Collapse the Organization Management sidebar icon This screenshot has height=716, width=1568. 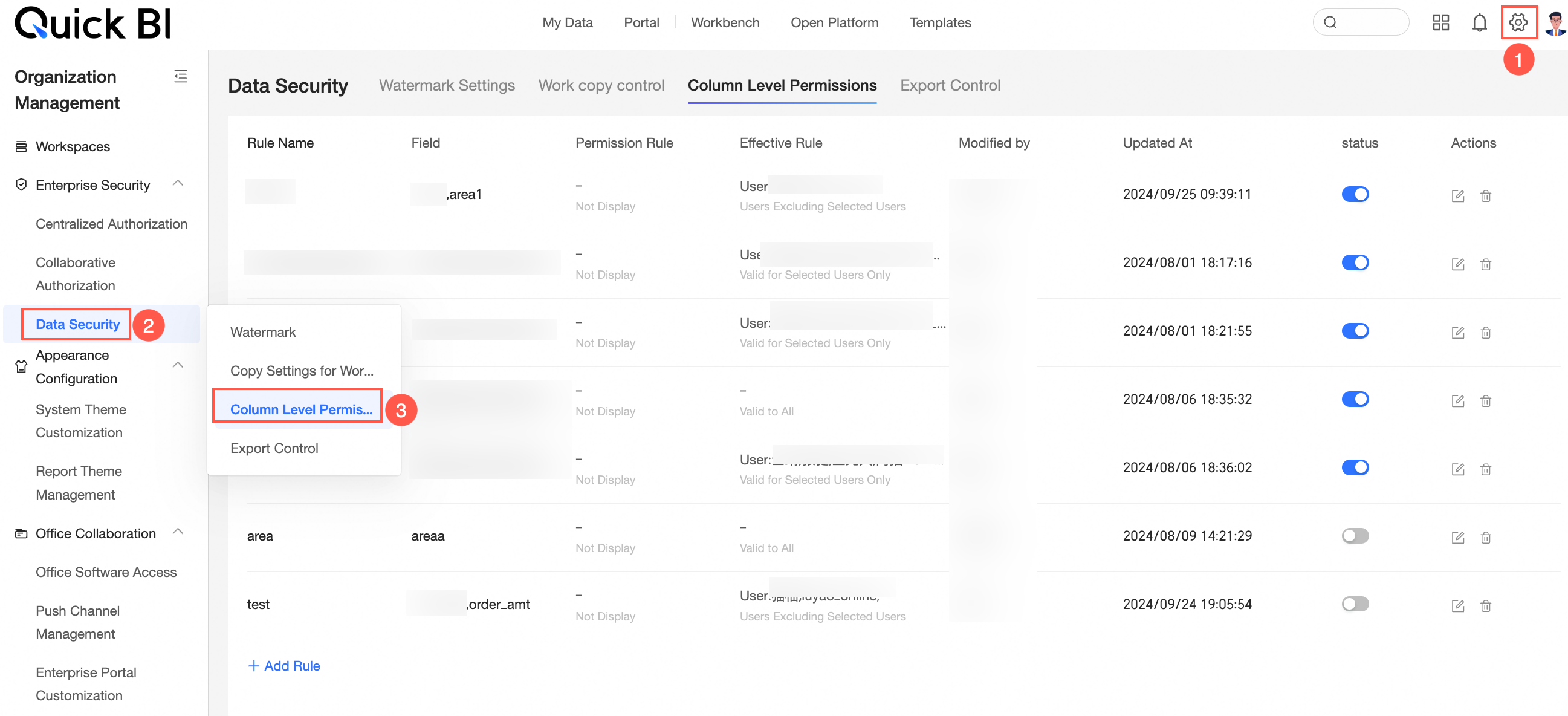180,76
